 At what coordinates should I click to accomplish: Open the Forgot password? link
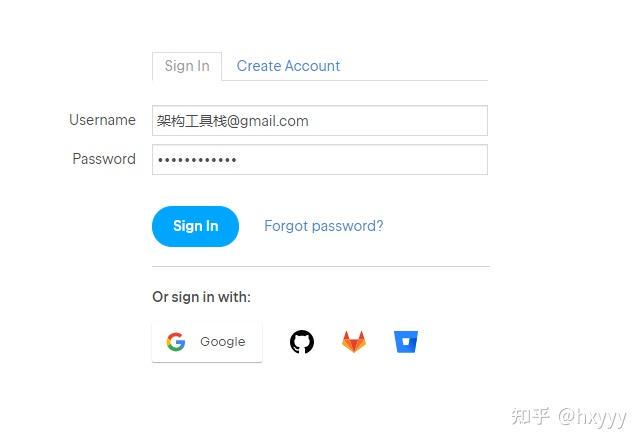[324, 226]
